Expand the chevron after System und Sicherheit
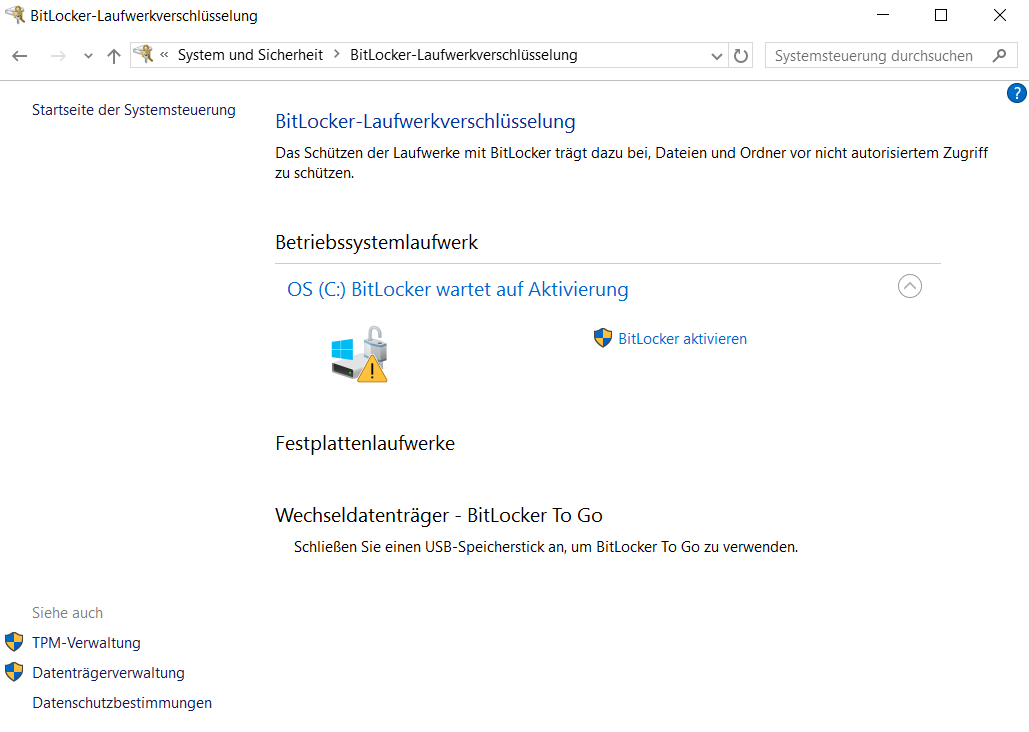This screenshot has width=1029, height=732. 337,54
